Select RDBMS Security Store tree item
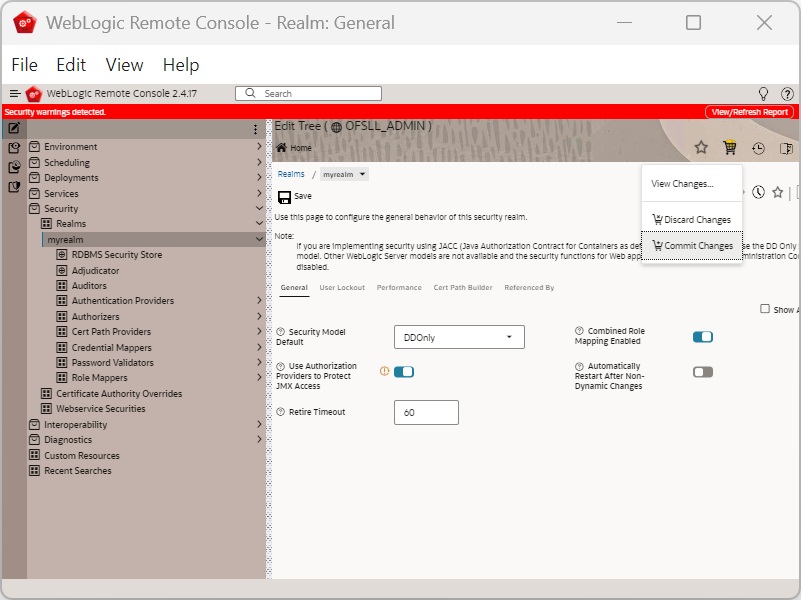803x602 pixels. (117, 255)
